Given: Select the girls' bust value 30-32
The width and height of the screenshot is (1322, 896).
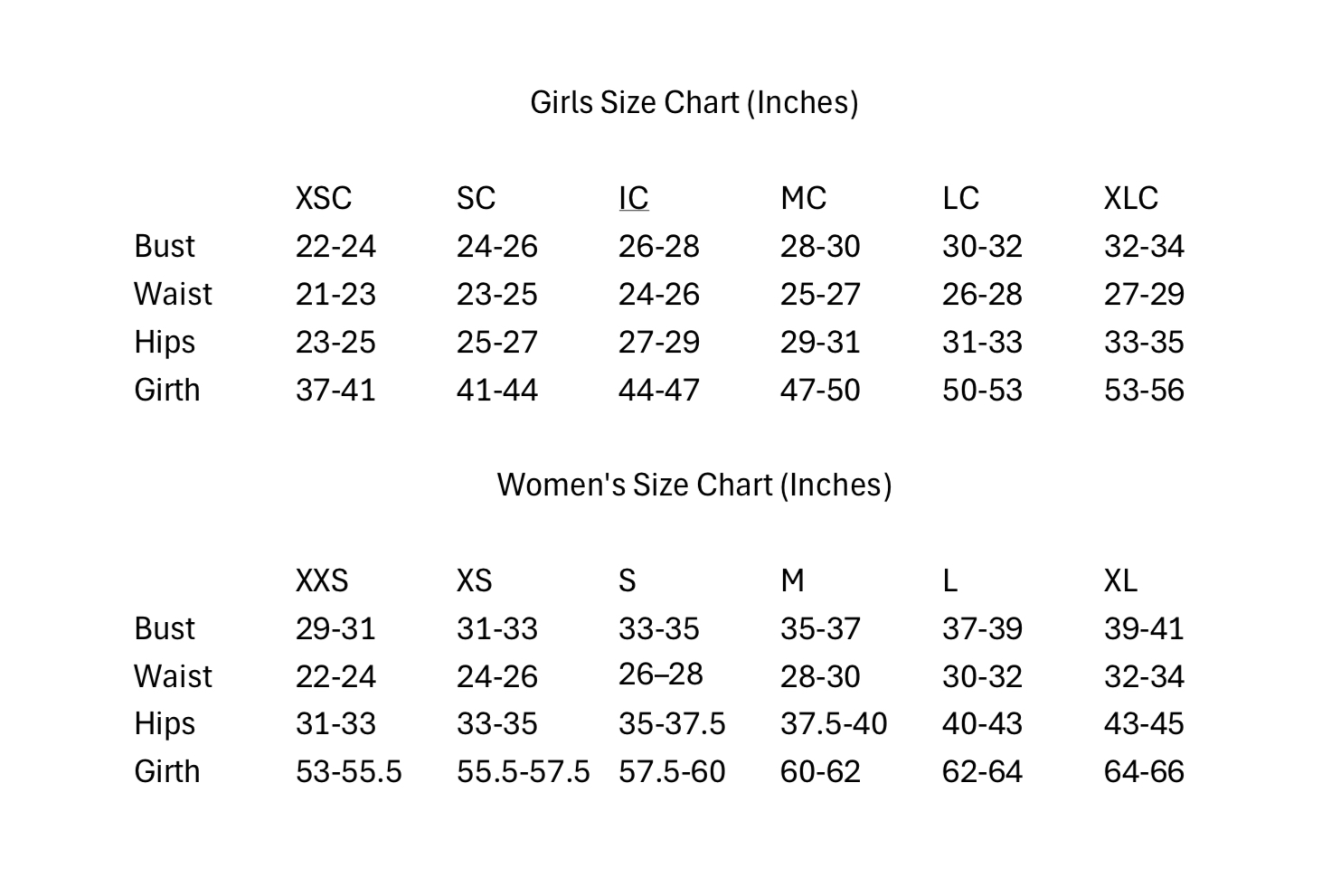Looking at the screenshot, I should click(x=982, y=246).
